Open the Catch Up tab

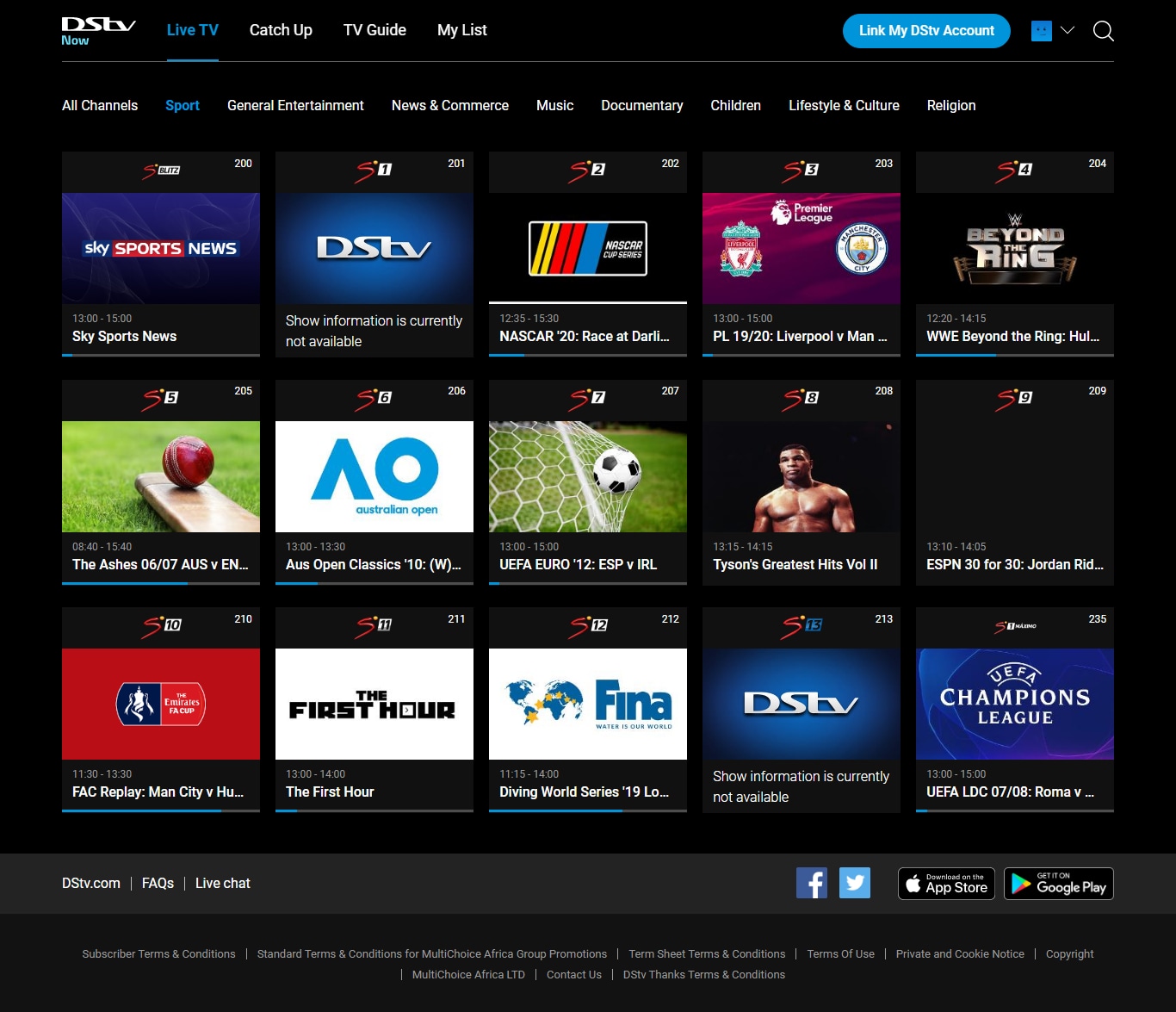click(281, 30)
